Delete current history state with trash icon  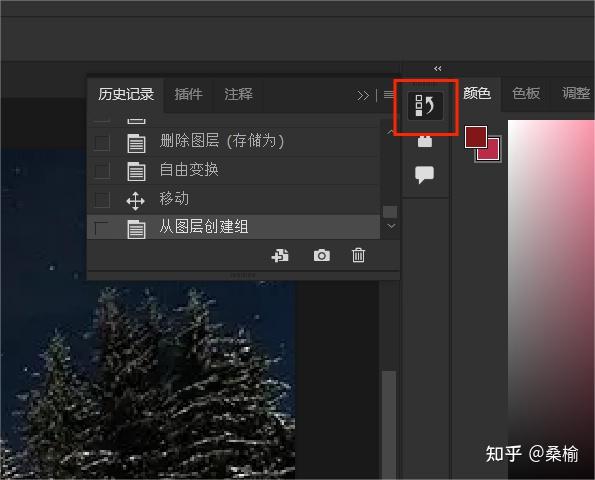click(x=358, y=255)
